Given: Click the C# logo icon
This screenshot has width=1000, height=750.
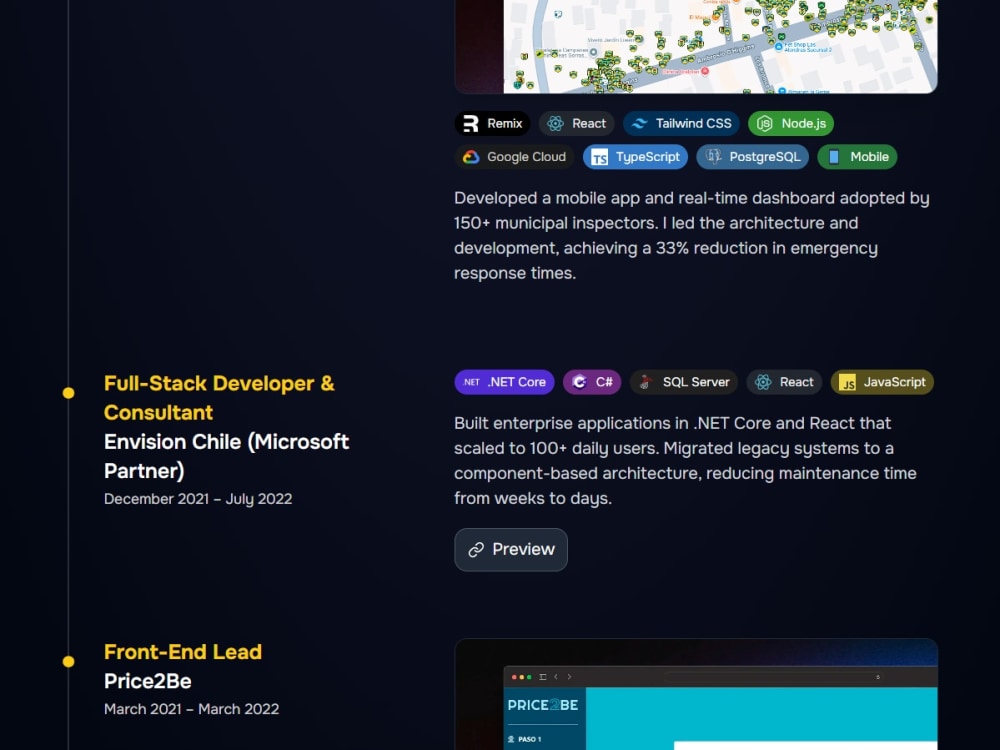Looking at the screenshot, I should tap(579, 382).
